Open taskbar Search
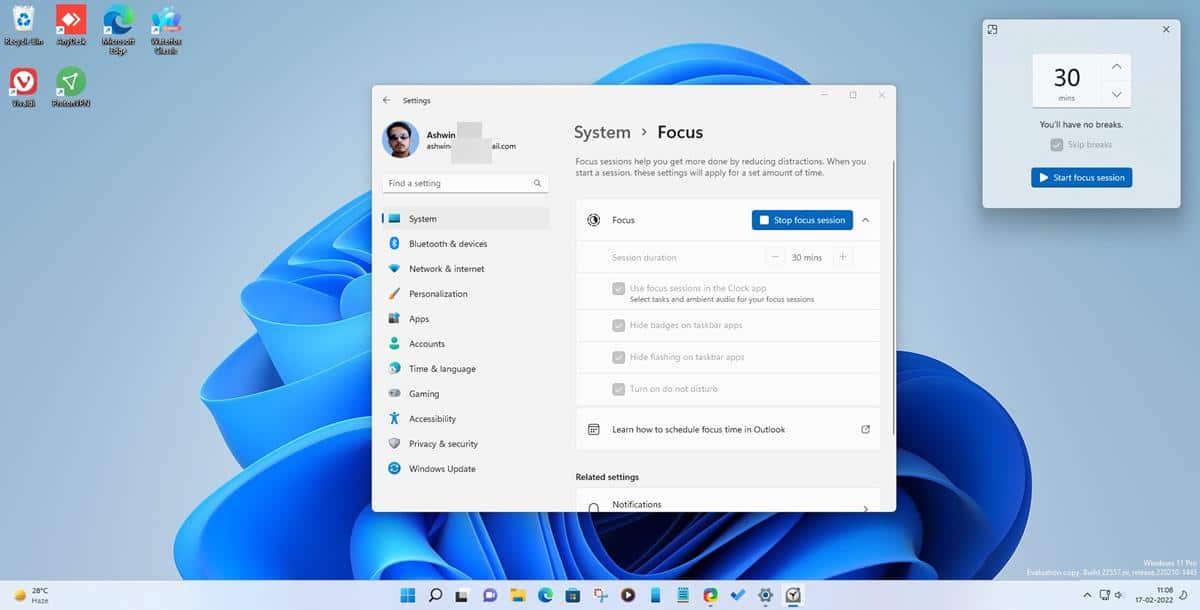This screenshot has width=1200, height=610. point(435,595)
